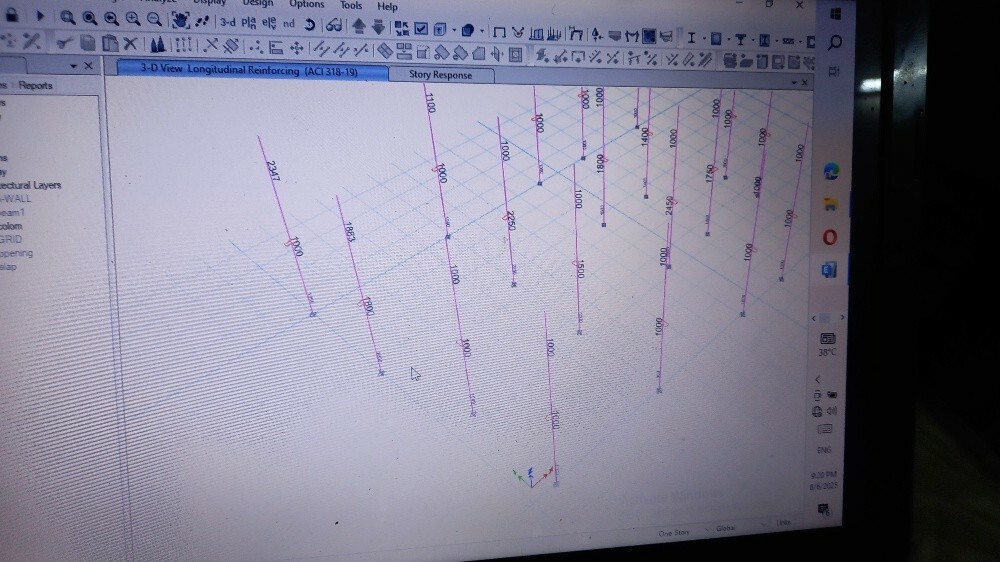
Task: Open set display options checkmark icon
Action: 421,28
